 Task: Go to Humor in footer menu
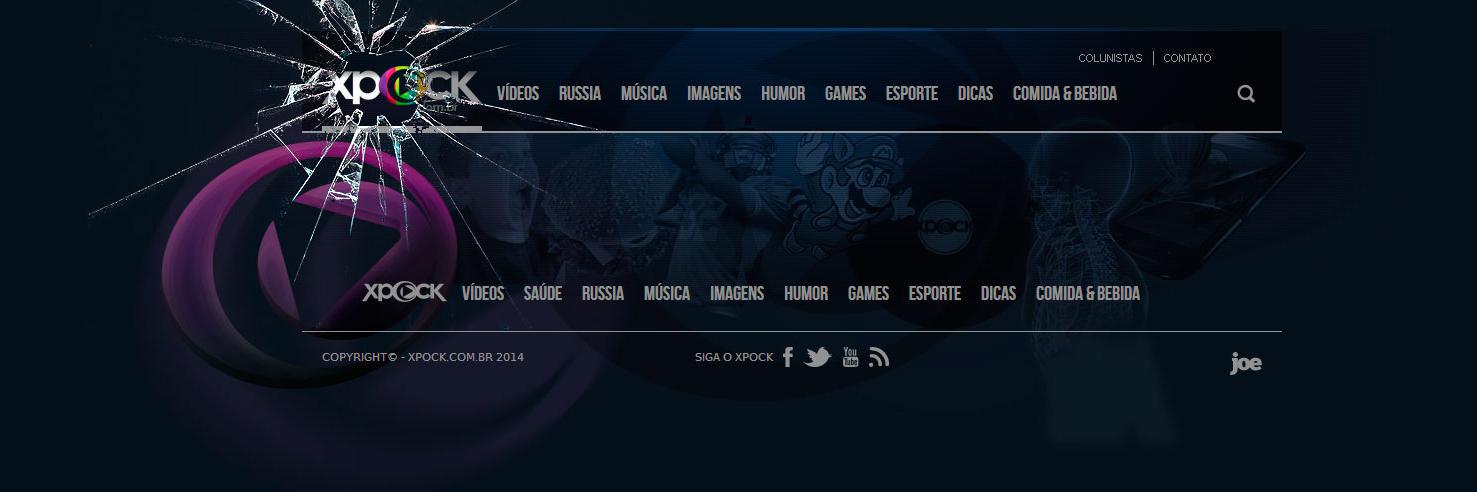click(x=806, y=294)
